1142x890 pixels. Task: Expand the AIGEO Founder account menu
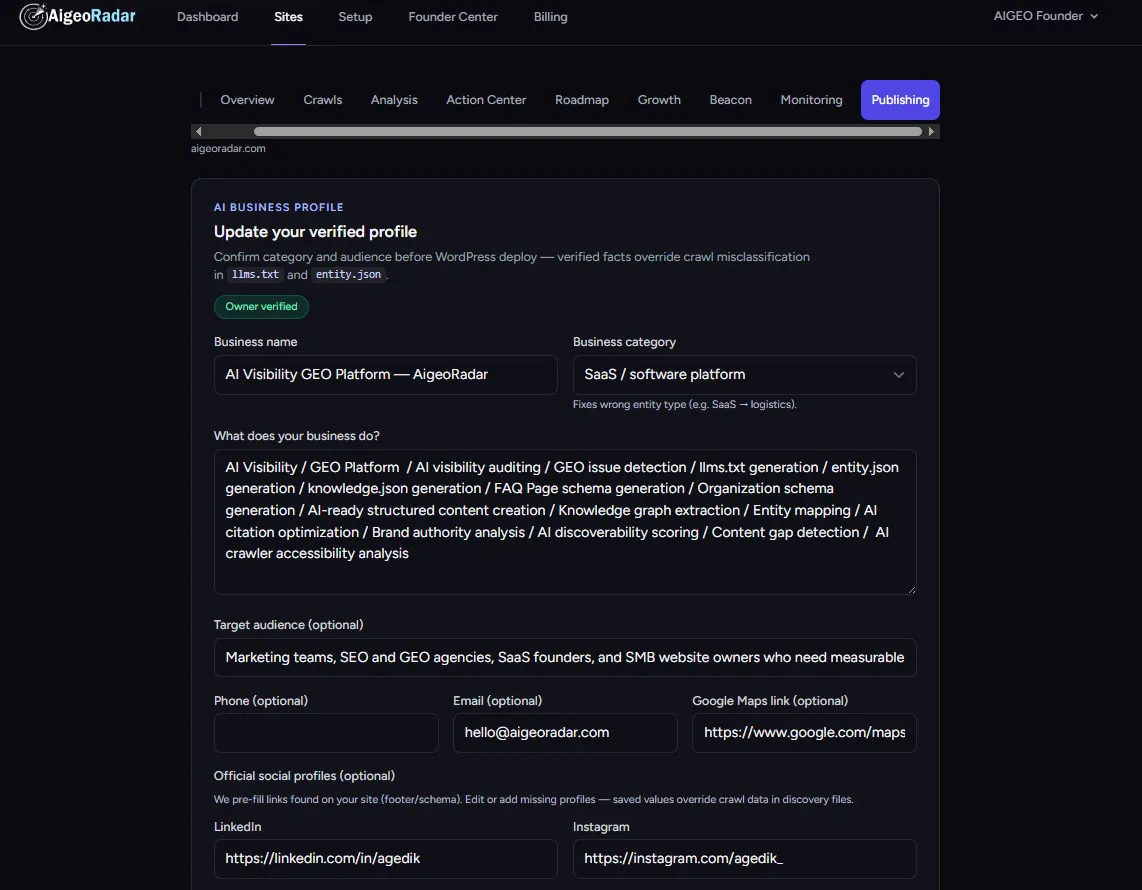pos(1045,16)
